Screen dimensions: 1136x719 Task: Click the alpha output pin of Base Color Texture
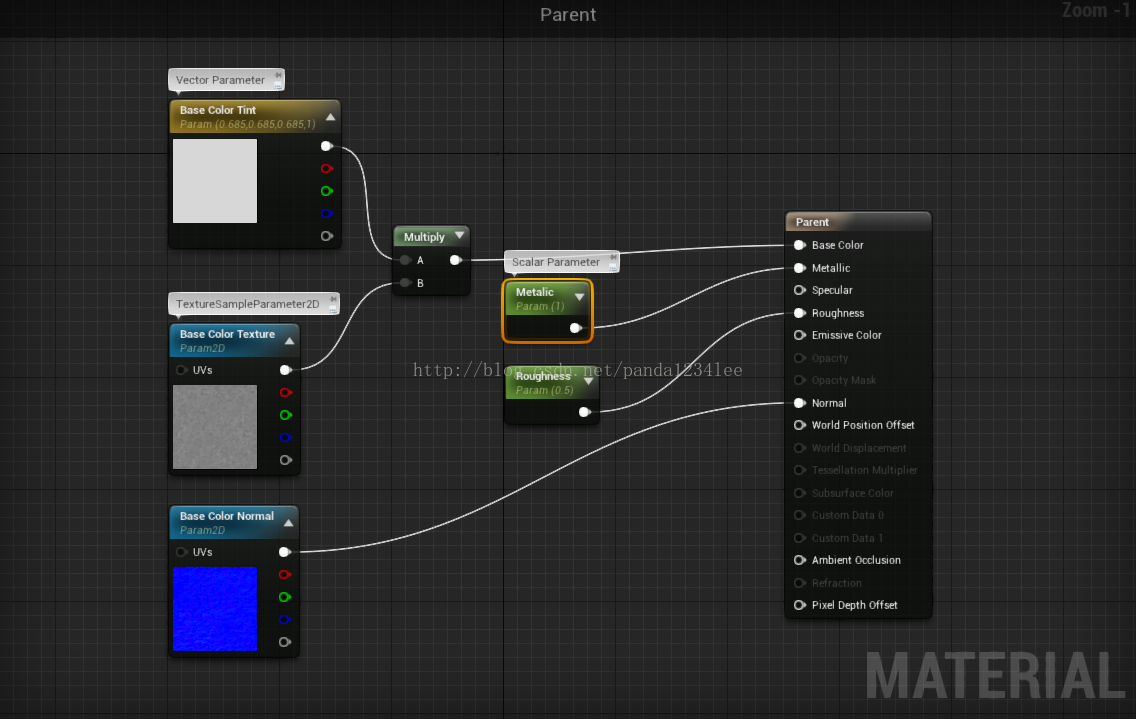pyautogui.click(x=286, y=460)
